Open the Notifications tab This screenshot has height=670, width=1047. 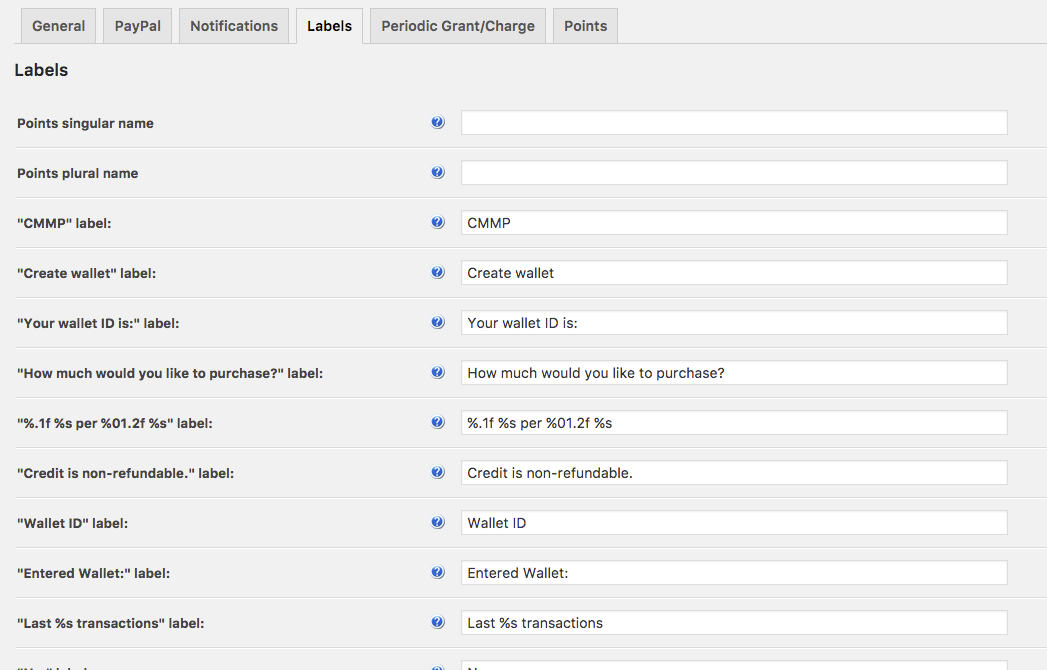coord(234,26)
